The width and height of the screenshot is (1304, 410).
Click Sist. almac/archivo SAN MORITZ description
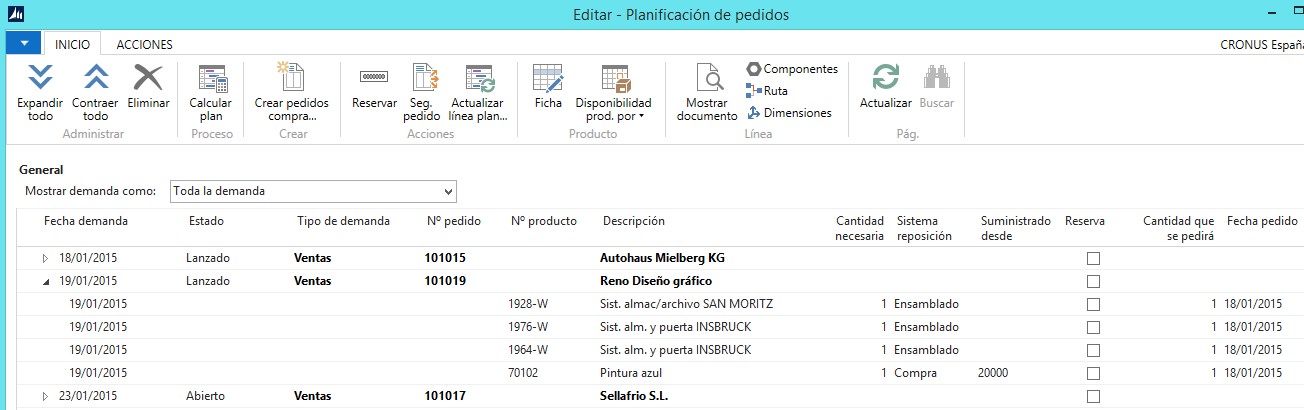[686, 304]
